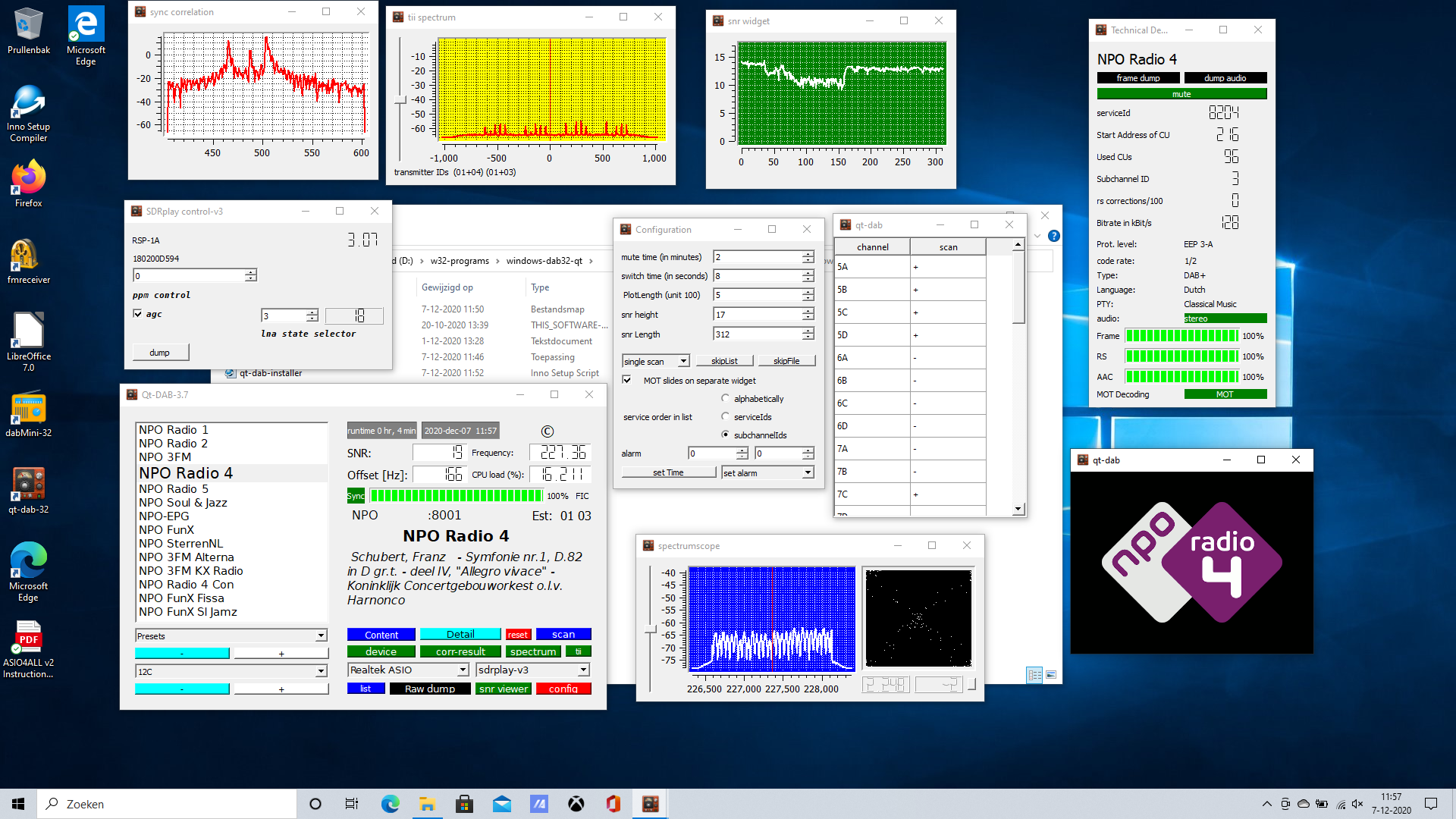The height and width of the screenshot is (819, 1456).
Task: Click the npo radio 4 slide image
Action: [1191, 562]
